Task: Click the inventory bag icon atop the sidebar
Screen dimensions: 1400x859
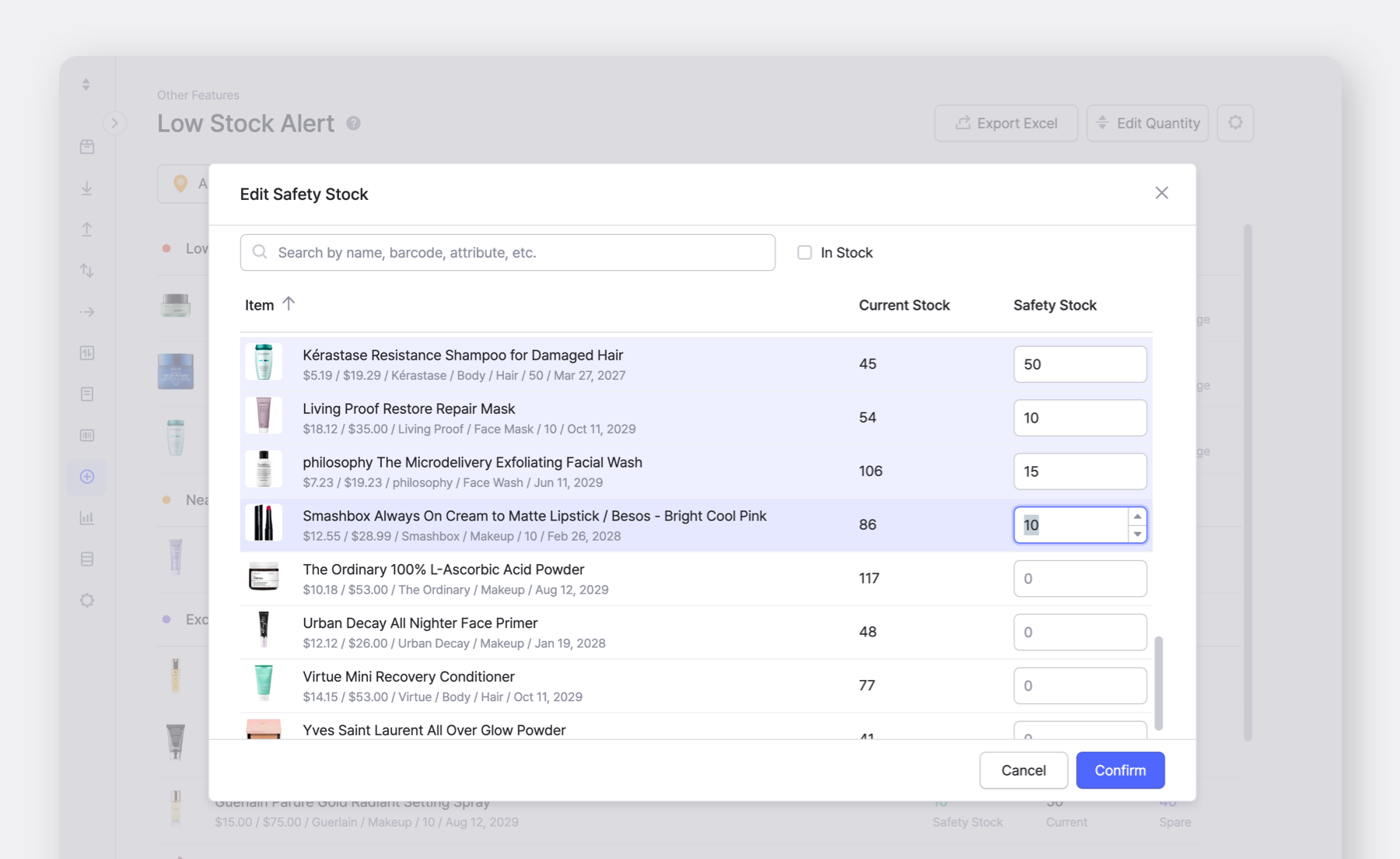Action: click(x=86, y=146)
